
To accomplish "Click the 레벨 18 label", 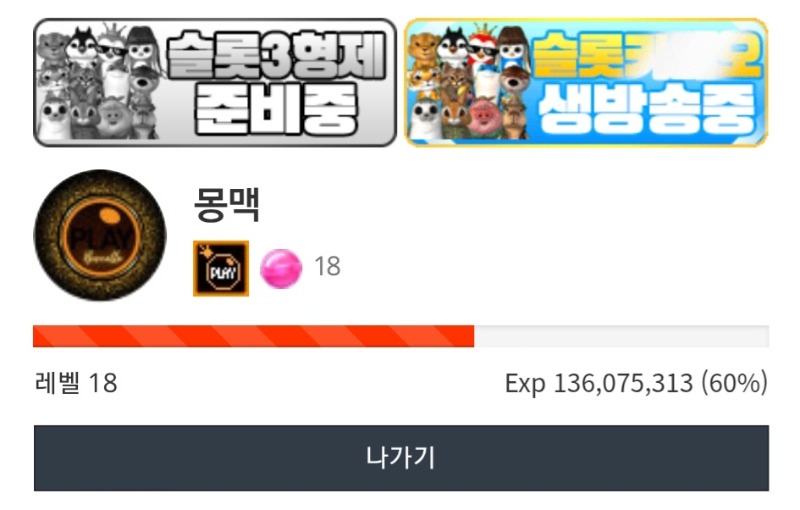I will pos(76,383).
